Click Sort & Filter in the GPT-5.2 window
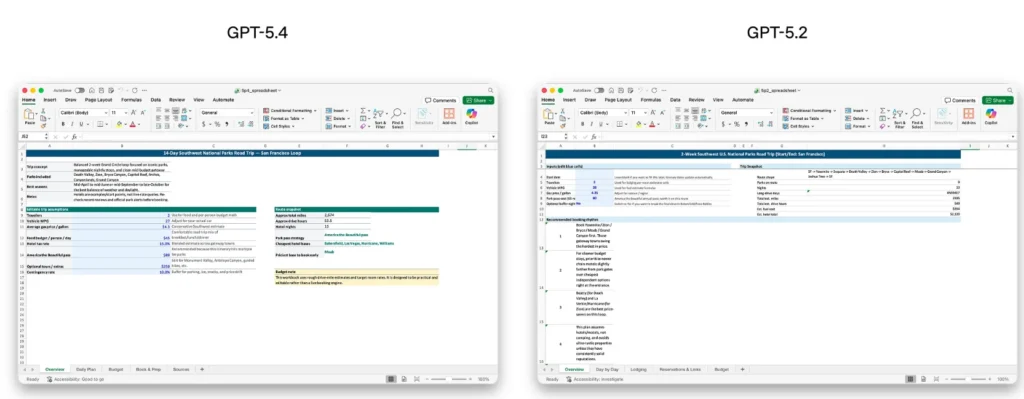 [901, 118]
